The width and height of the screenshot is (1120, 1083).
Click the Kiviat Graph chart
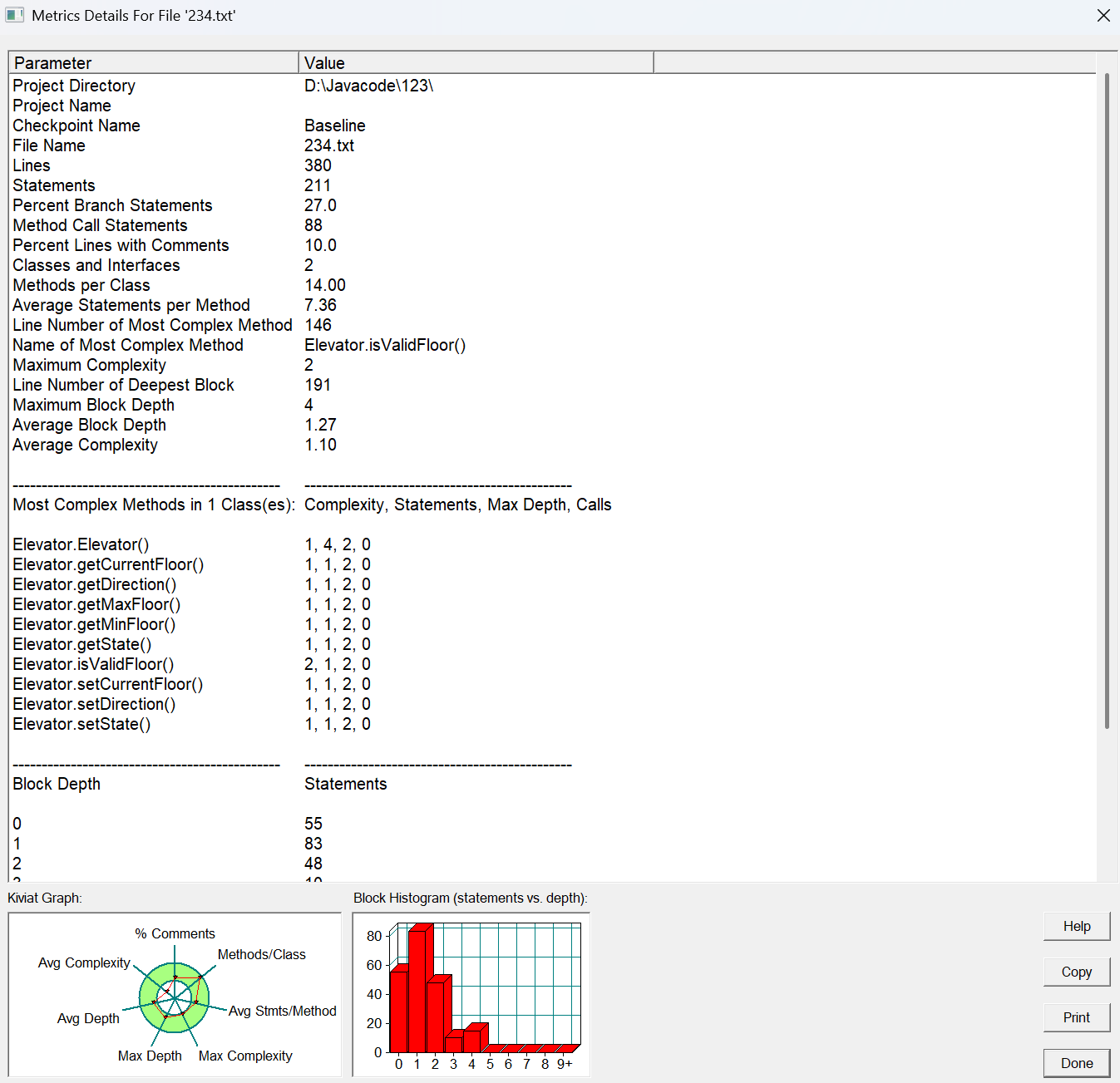[175, 995]
